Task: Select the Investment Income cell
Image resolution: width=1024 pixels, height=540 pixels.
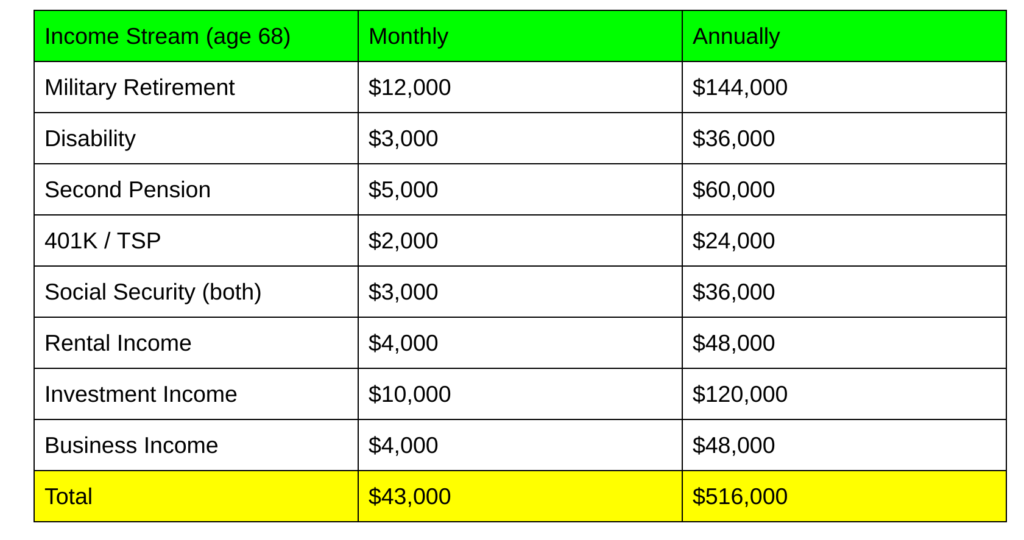Action: (141, 394)
